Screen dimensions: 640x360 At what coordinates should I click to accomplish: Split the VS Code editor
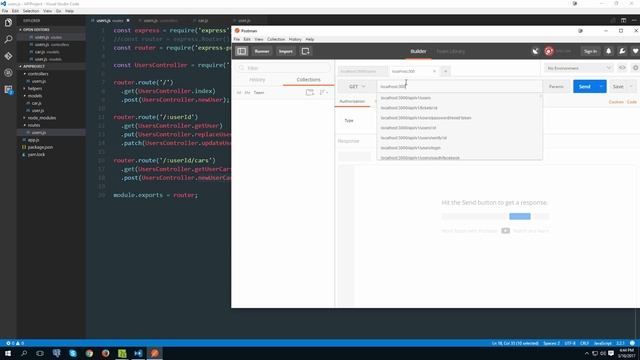click(623, 20)
